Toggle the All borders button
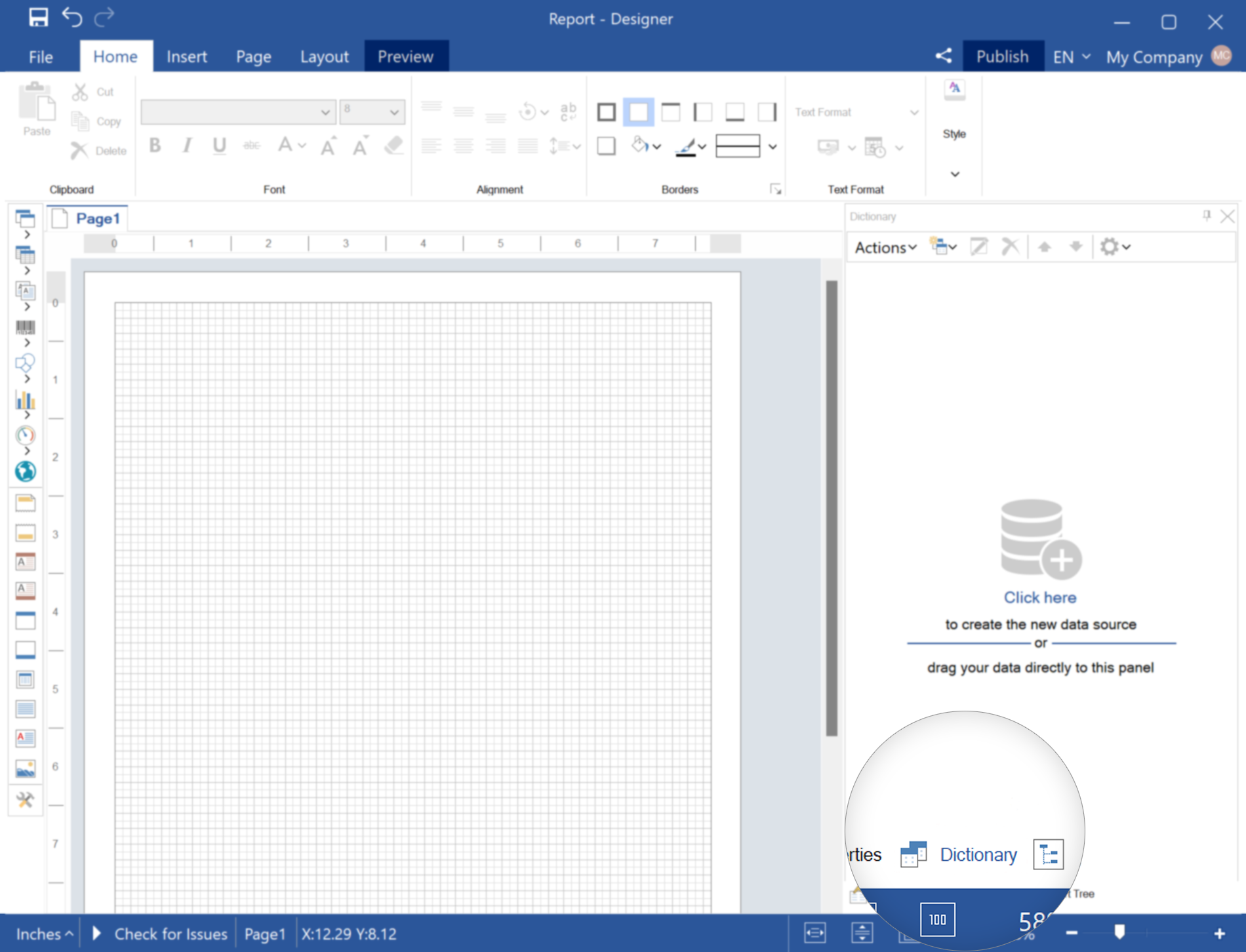This screenshot has height=952, width=1246. click(606, 112)
